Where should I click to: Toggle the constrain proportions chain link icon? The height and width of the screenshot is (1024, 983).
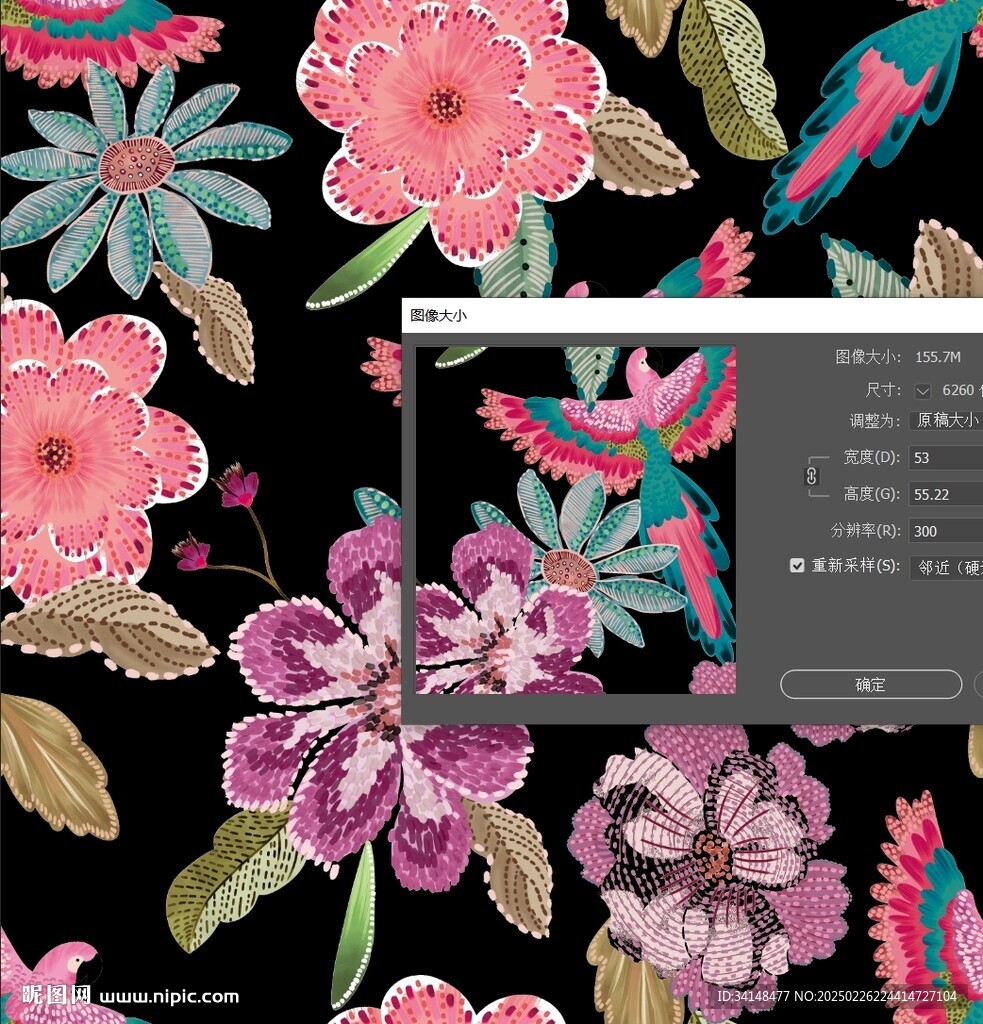(812, 476)
